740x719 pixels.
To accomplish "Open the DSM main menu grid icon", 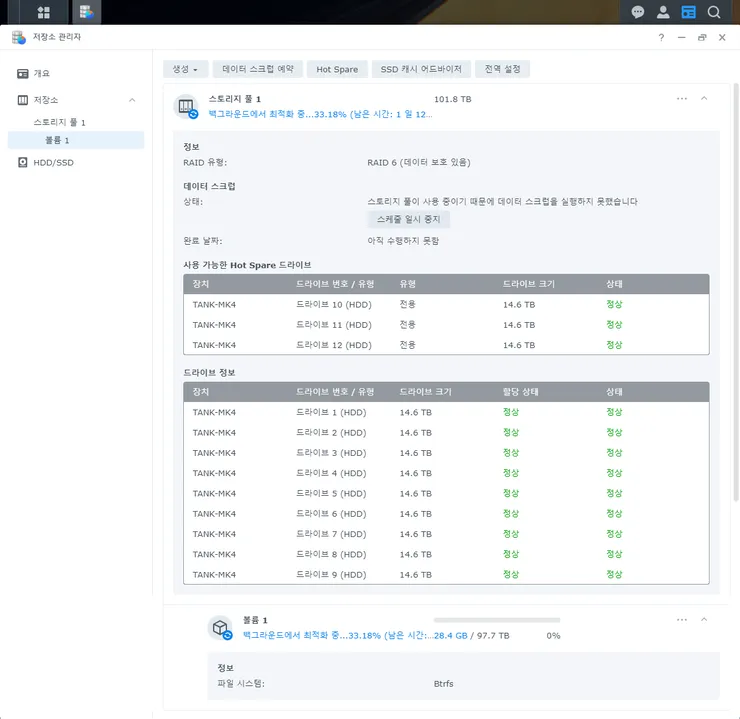I will 43,12.
